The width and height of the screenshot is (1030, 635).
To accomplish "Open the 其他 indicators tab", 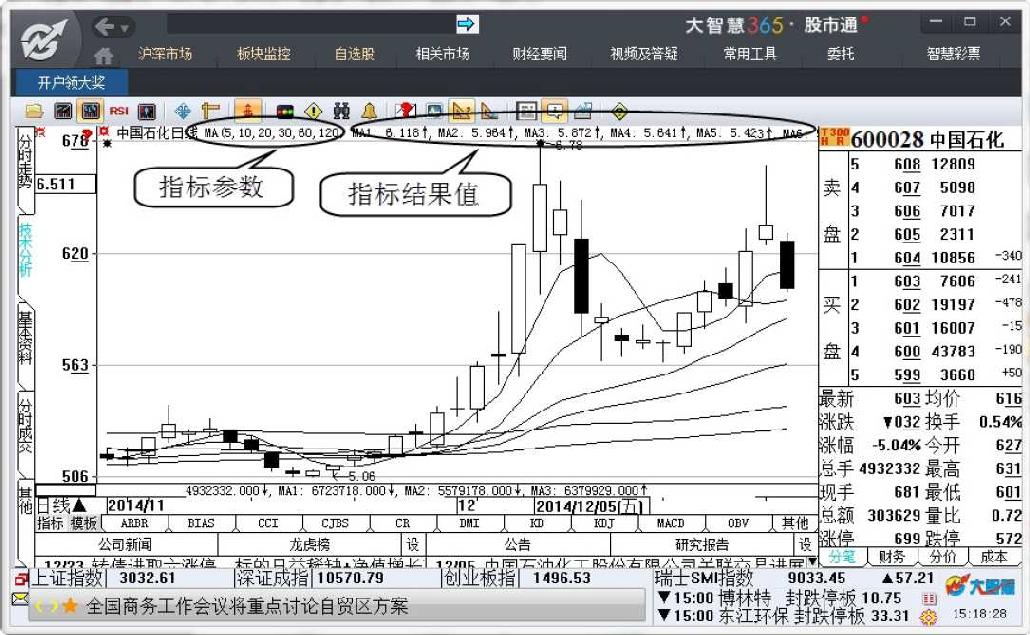I will coord(795,523).
